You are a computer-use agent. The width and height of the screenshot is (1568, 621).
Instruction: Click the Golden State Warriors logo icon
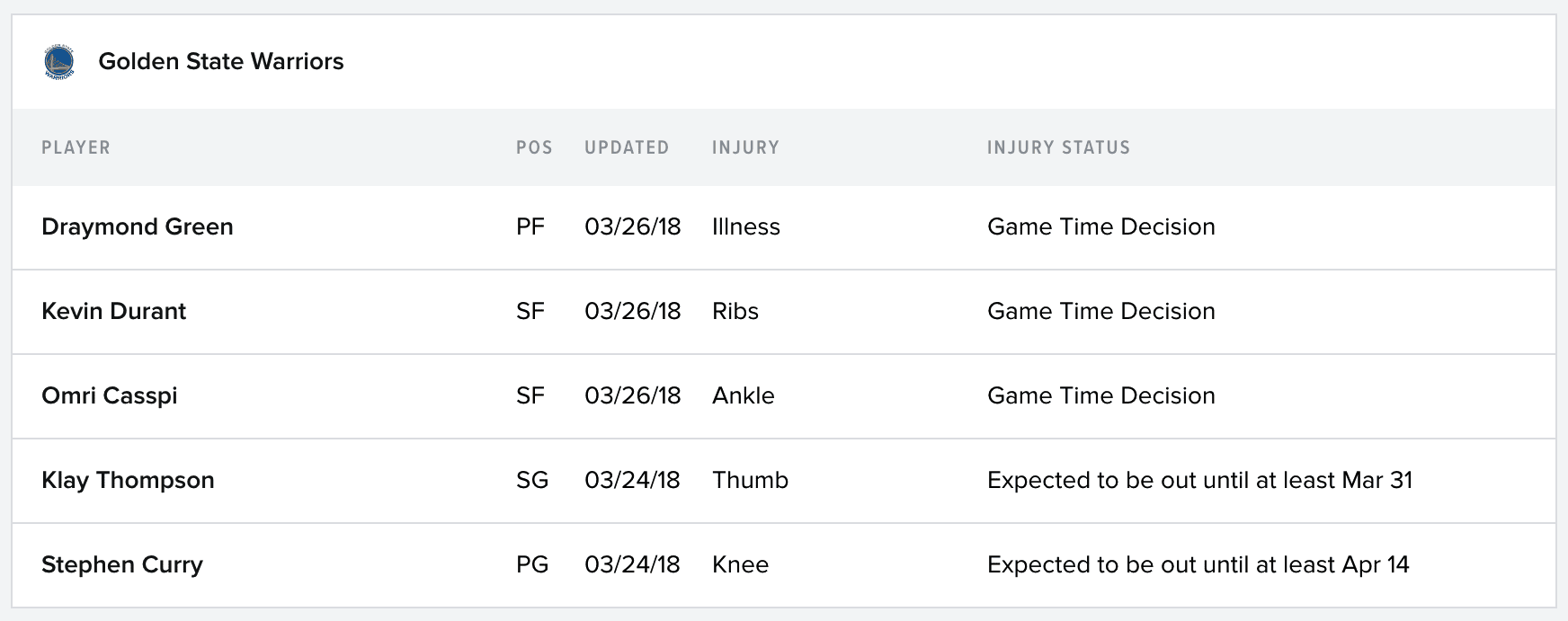click(59, 62)
